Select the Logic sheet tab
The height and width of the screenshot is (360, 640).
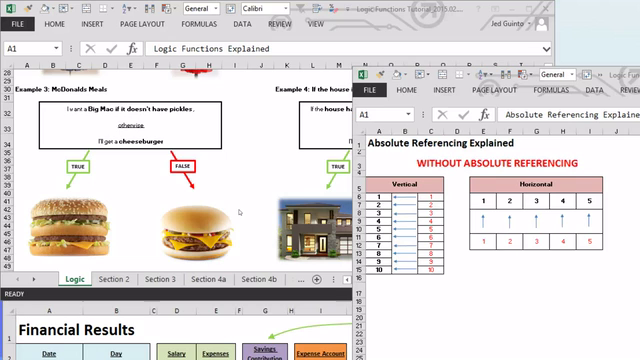click(x=75, y=279)
